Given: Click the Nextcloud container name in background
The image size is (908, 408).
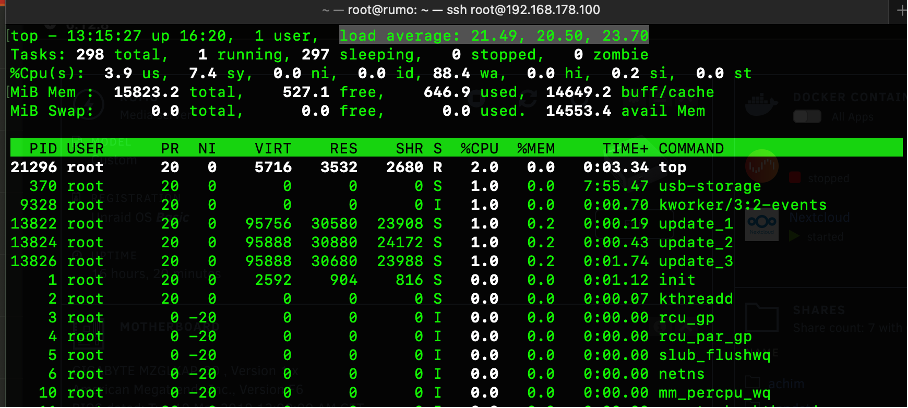Looking at the screenshot, I should pos(819,218).
